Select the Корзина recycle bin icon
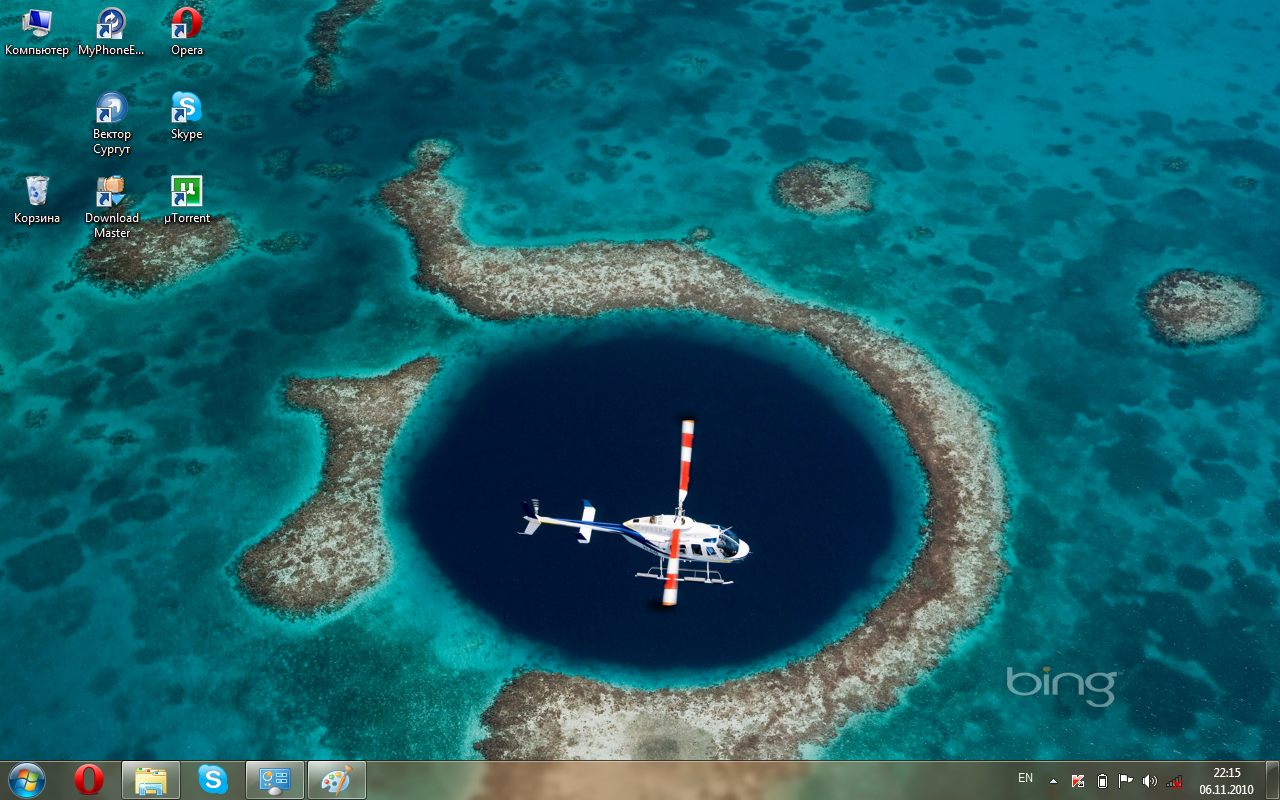Screen dimensions: 1280x800 [x=37, y=200]
